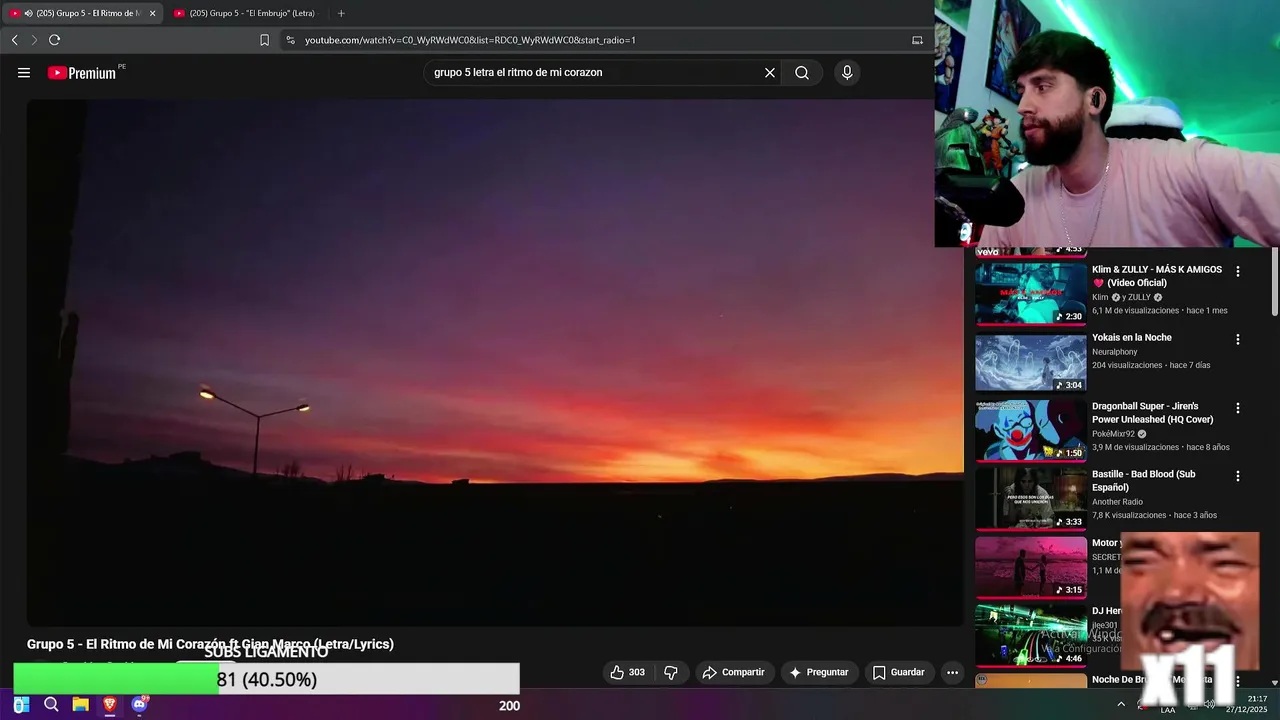Screen dimensions: 1280x720
Task: Open Yokais en la Noche thumbnail
Action: (x=1031, y=362)
